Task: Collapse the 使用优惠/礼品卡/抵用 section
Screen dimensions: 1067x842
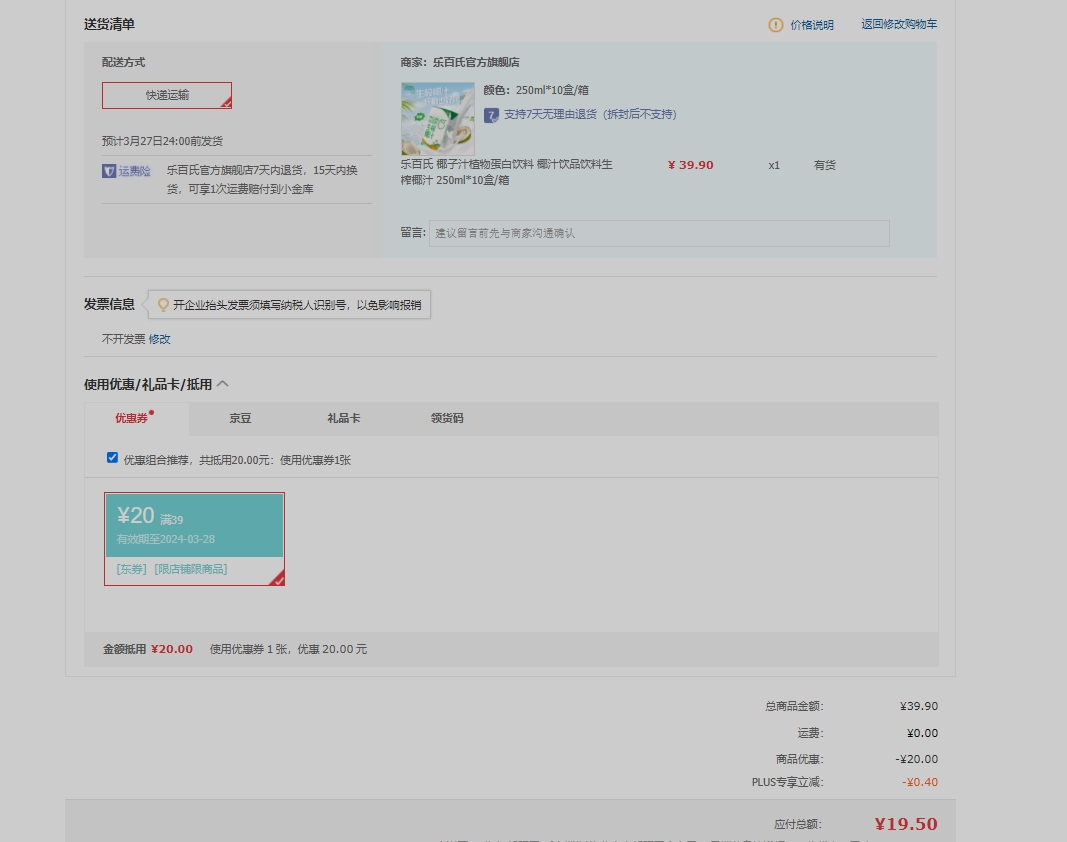Action: pos(223,384)
